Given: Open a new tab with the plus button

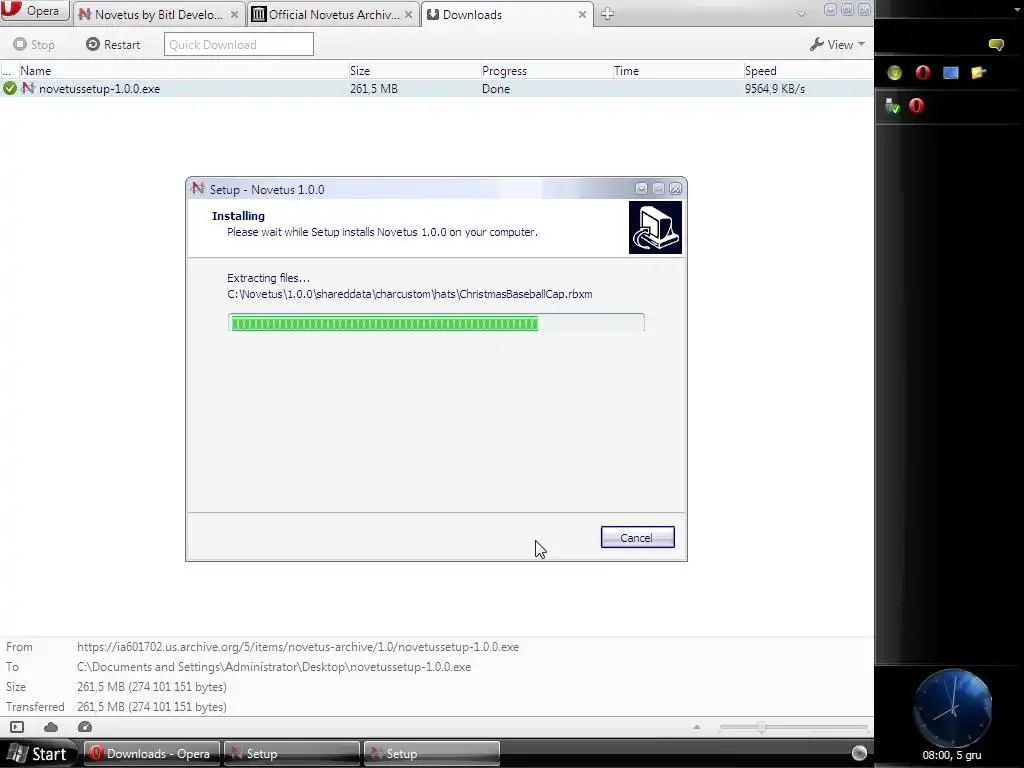Looking at the screenshot, I should 607,14.
